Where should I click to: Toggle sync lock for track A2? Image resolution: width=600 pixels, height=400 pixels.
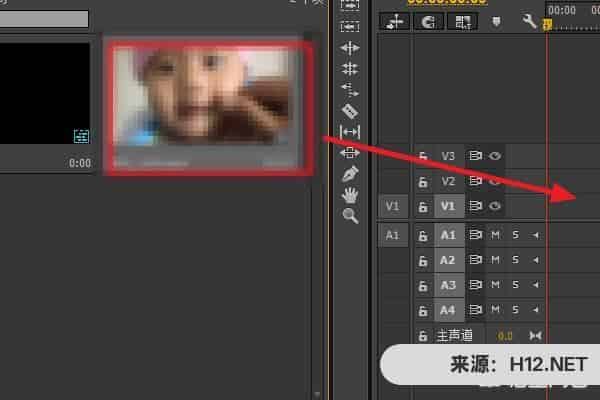(475, 260)
